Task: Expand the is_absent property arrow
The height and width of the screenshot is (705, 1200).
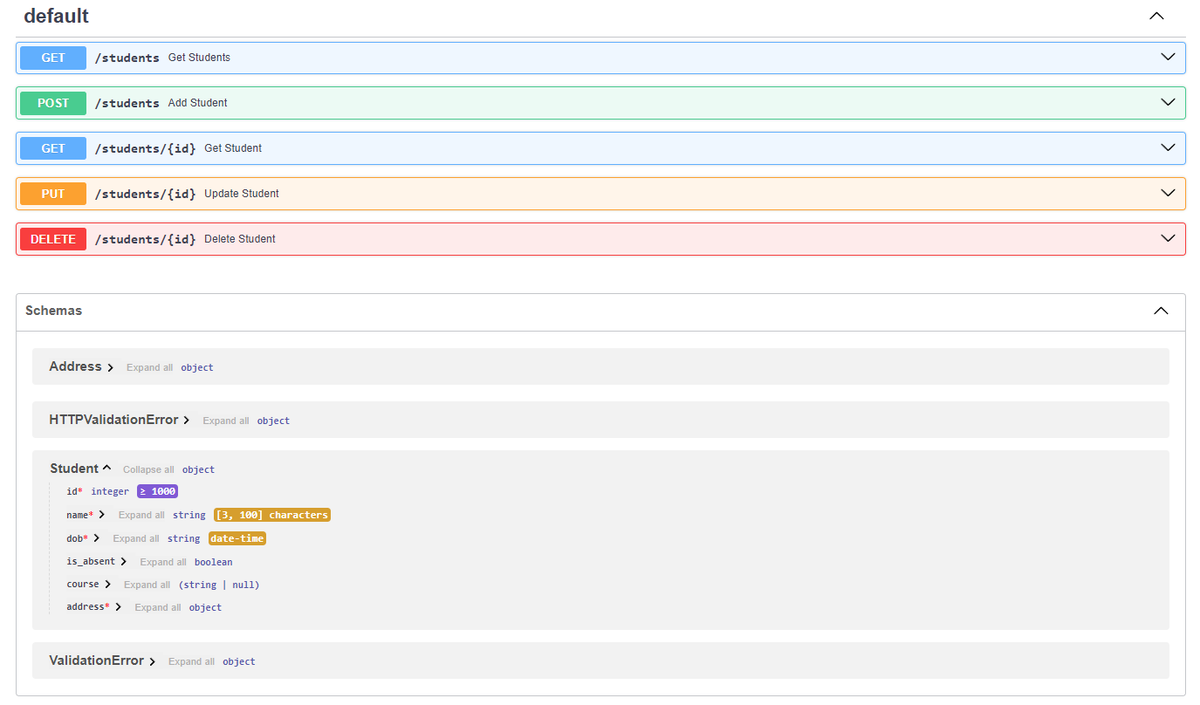Action: coord(123,562)
